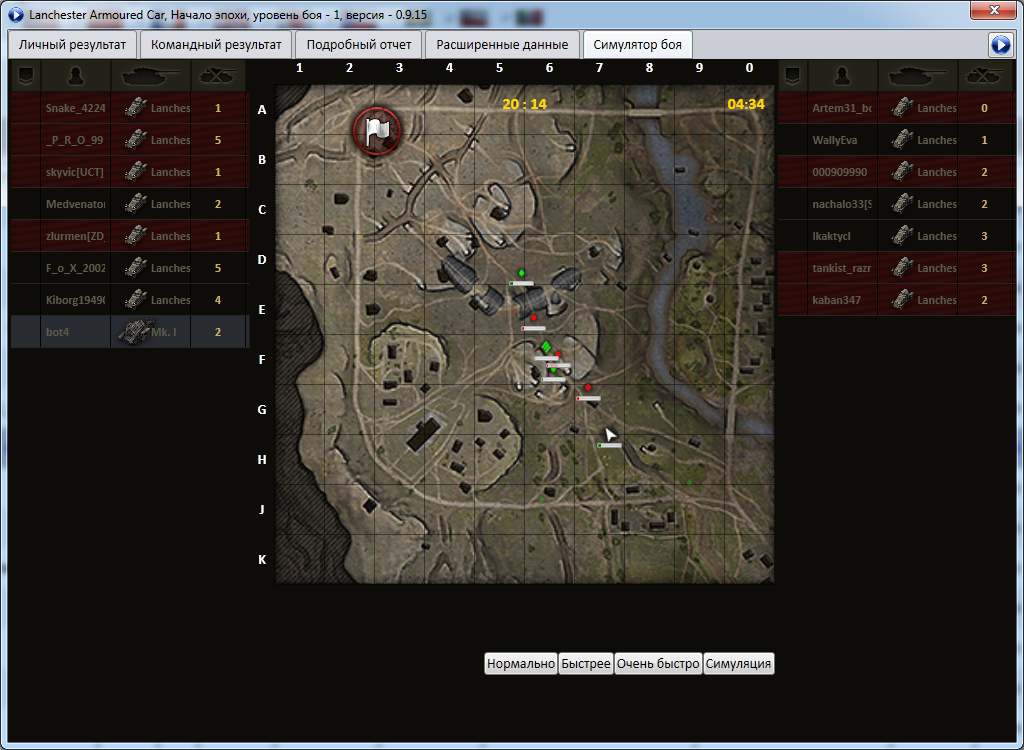Click the right team kills column header icon

985,77
